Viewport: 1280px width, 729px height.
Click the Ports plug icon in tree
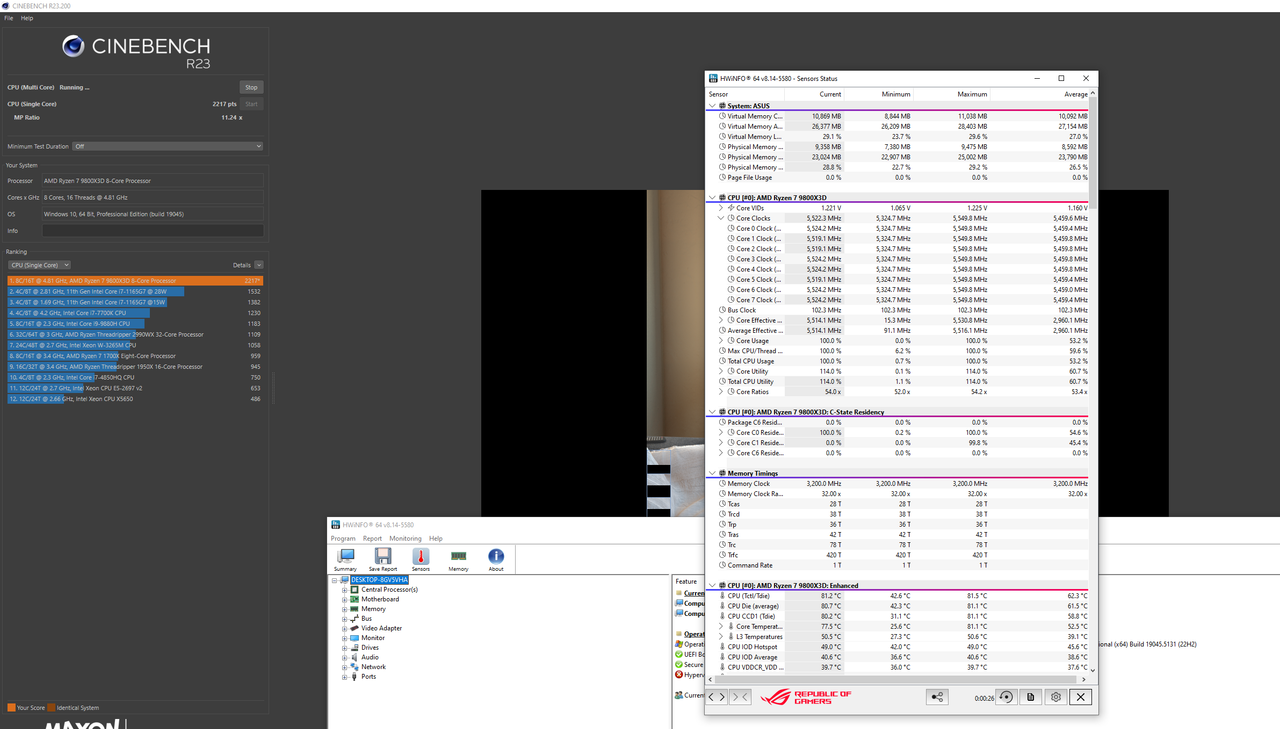354,676
